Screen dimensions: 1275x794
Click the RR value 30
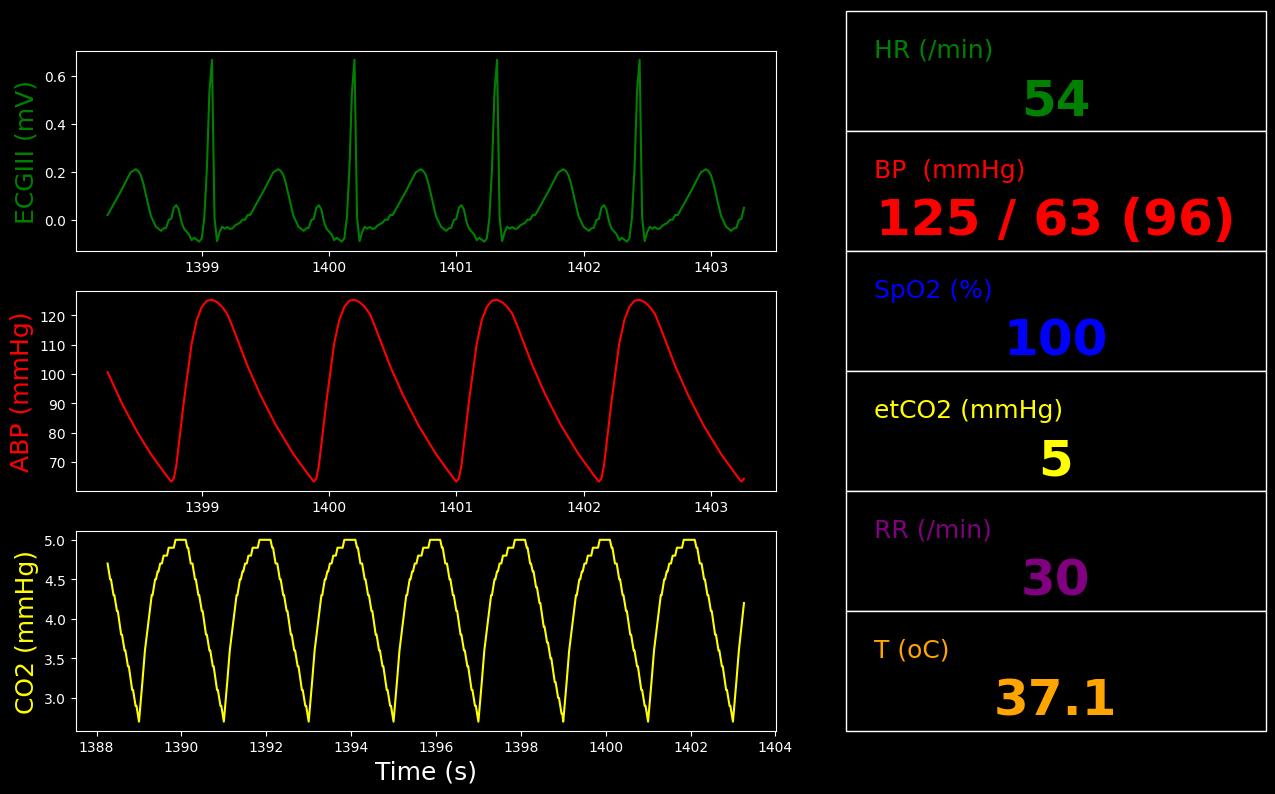[x=1055, y=580]
